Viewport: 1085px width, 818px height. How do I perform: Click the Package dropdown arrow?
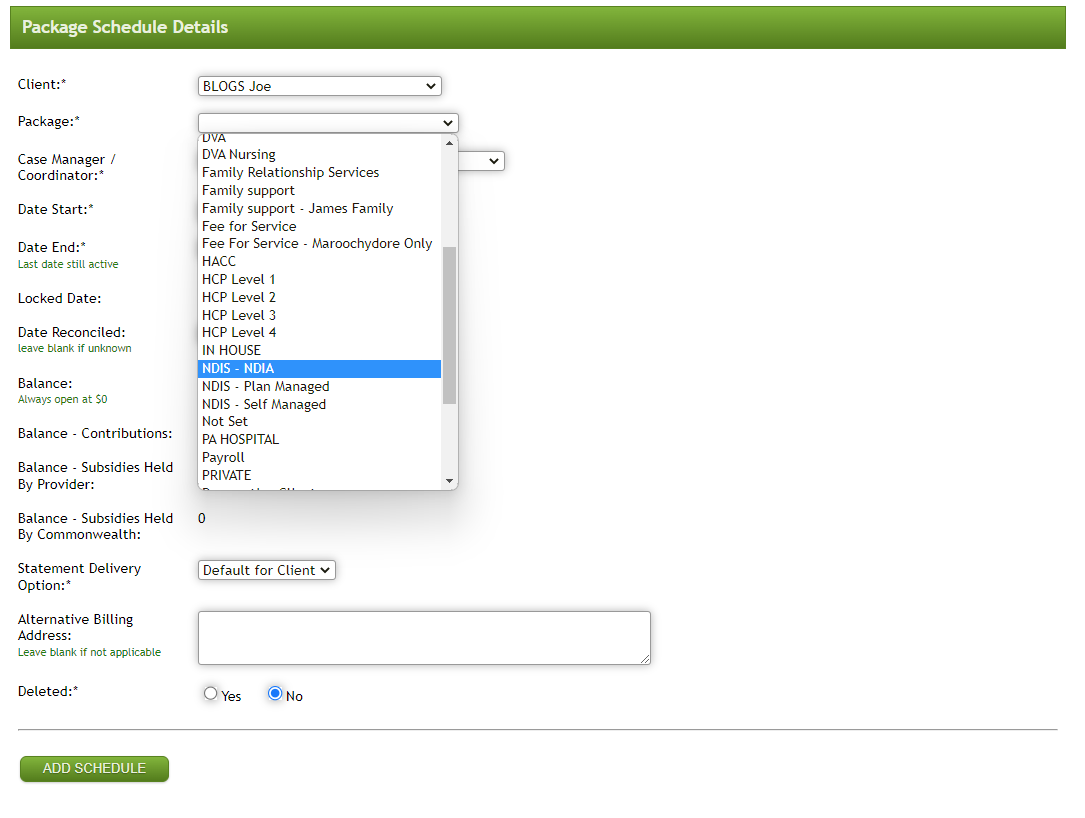click(x=447, y=123)
